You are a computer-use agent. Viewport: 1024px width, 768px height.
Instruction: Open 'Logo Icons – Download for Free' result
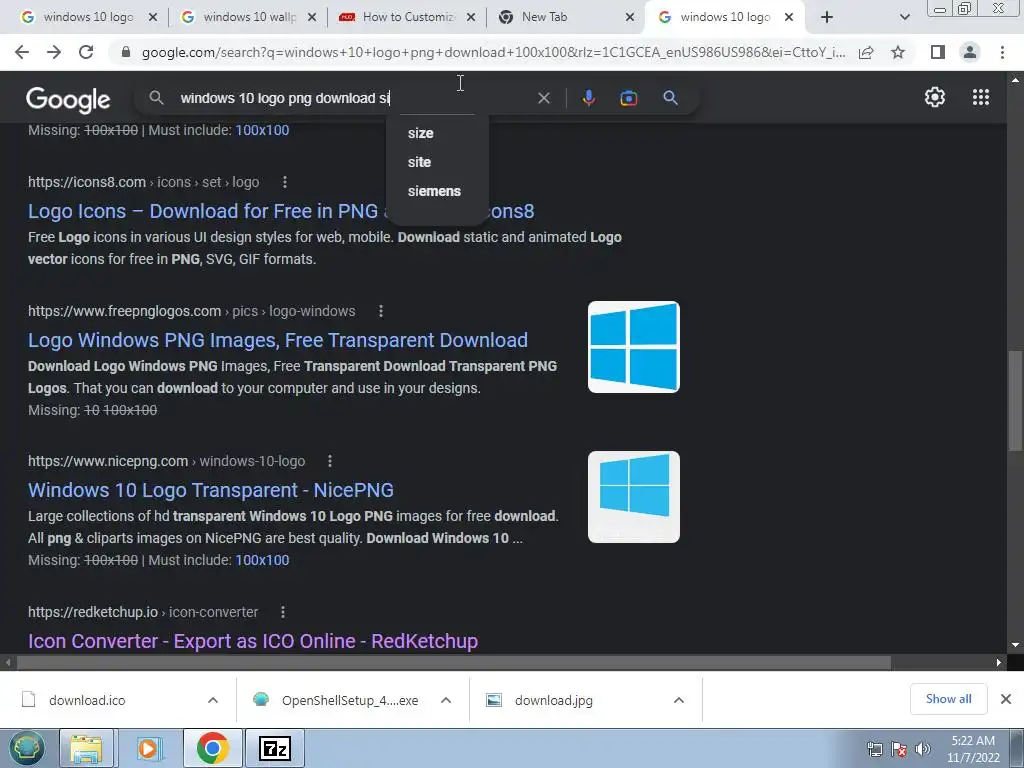[x=281, y=212]
